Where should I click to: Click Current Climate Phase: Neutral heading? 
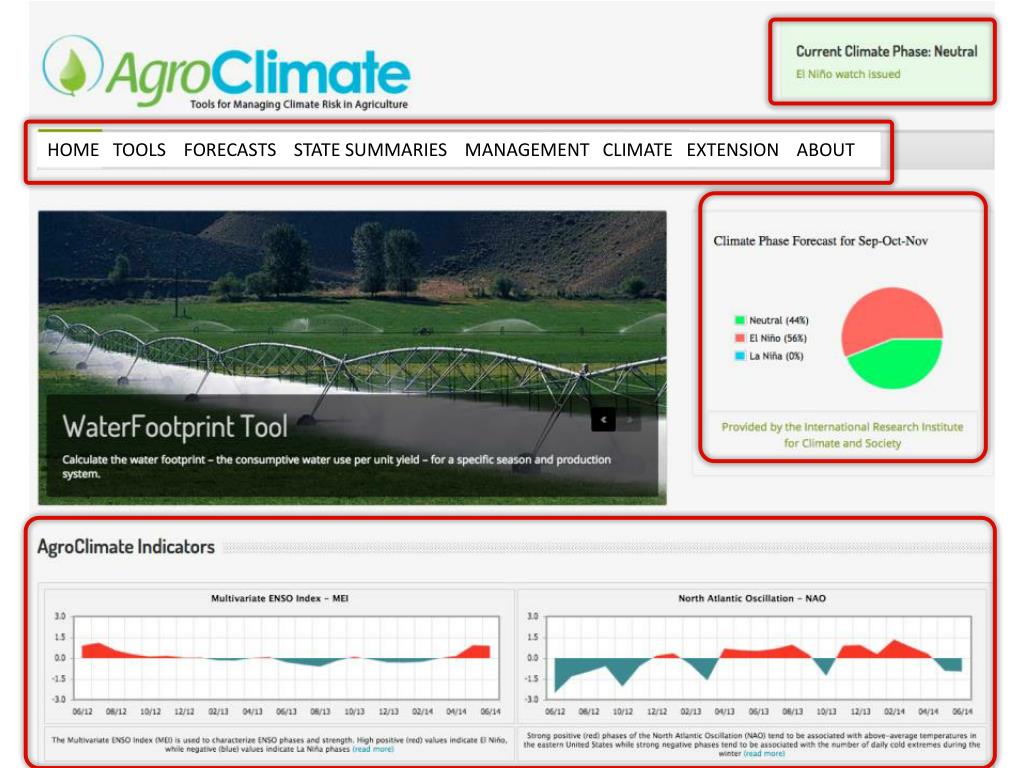pyautogui.click(x=886, y=52)
